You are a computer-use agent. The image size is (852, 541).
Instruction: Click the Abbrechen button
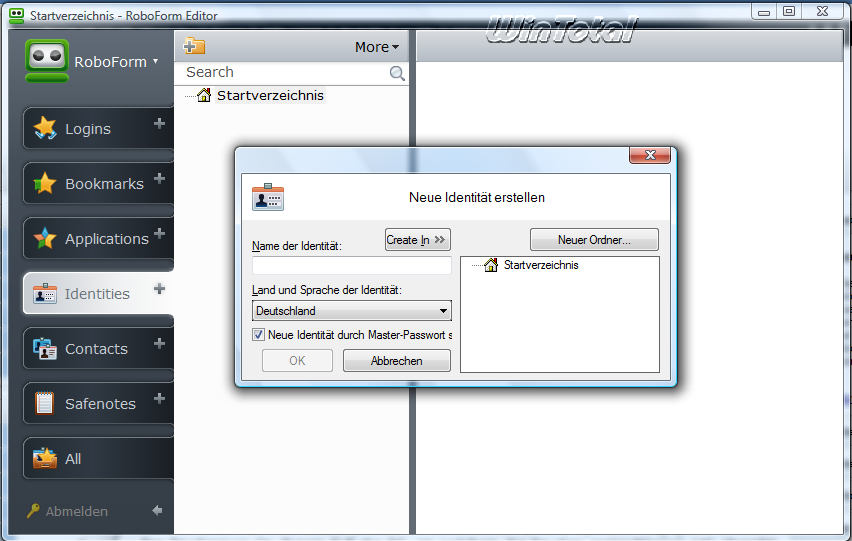tap(397, 361)
